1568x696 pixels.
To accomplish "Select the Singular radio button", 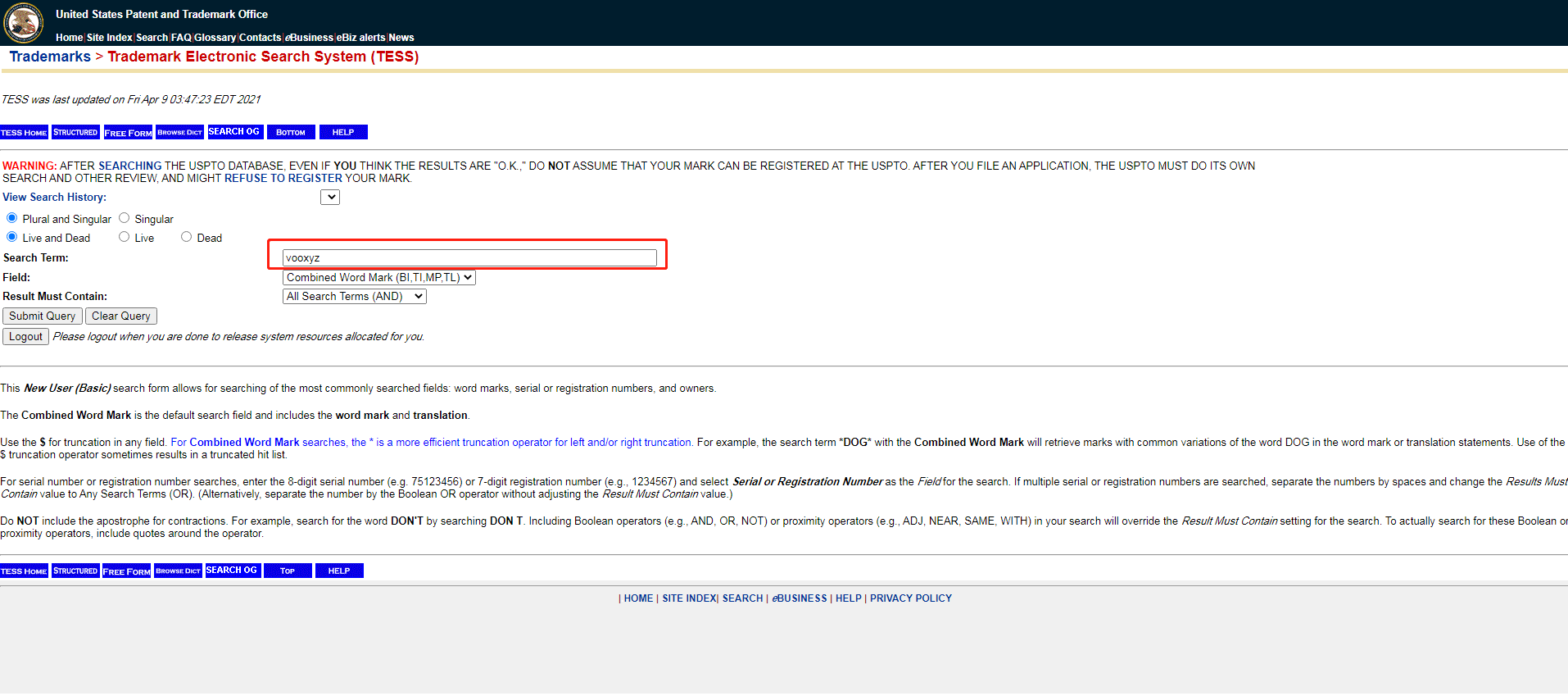I will tap(125, 218).
